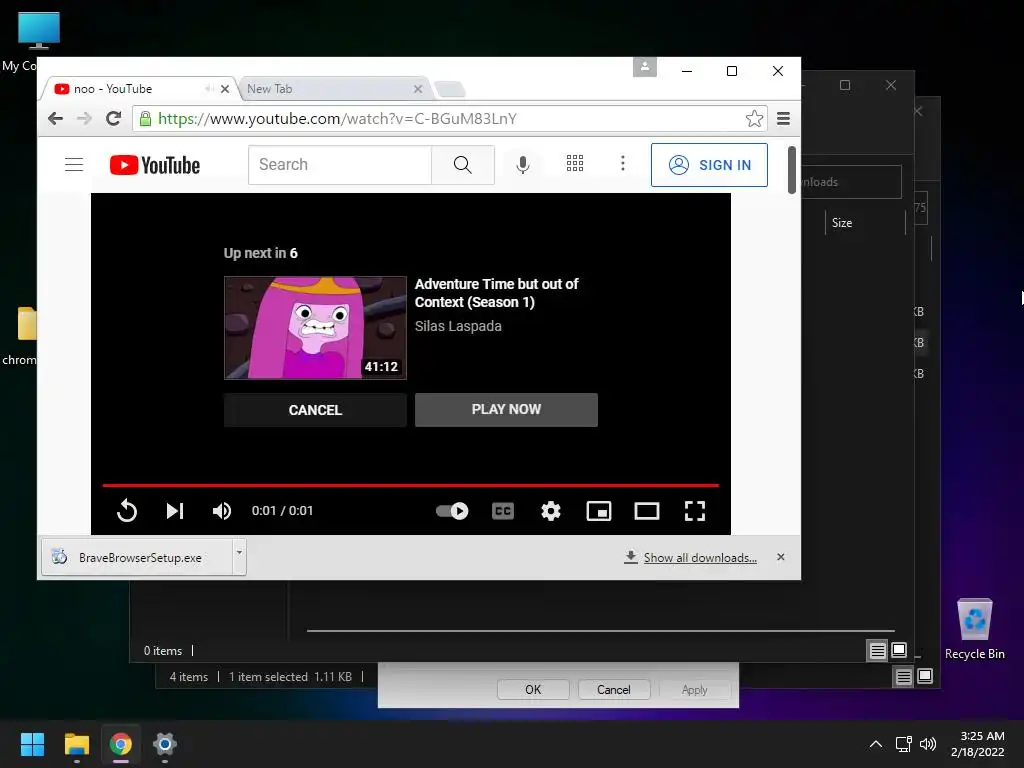The image size is (1024, 768).
Task: Toggle the autoplay switch
Action: tap(452, 511)
